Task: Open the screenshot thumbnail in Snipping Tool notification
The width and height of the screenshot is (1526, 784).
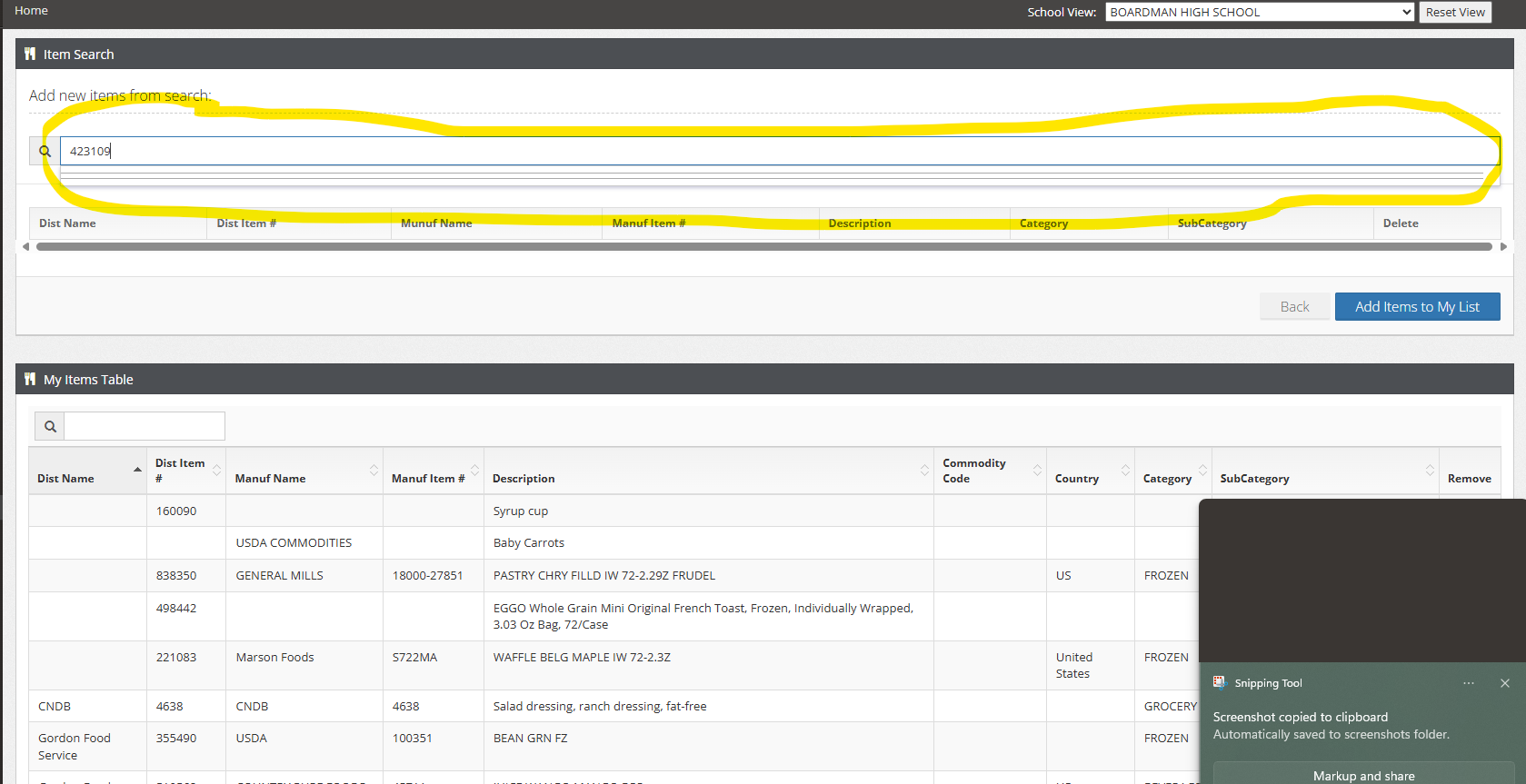Action: pyautogui.click(x=1361, y=581)
